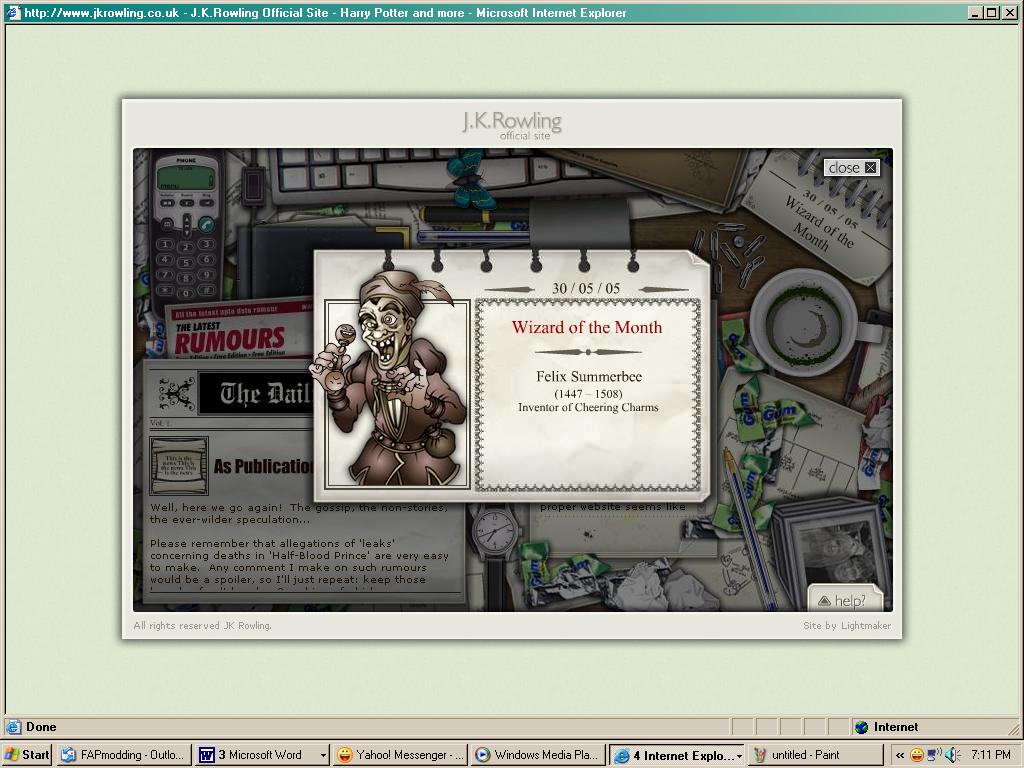1024x768 pixels.
Task: Click the small news thumbnail beside As Publication
Action: click(x=179, y=466)
